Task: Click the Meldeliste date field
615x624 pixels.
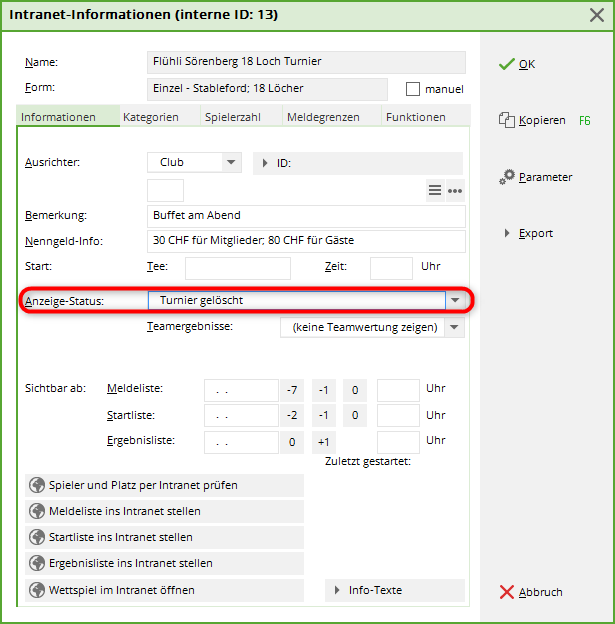Action: [x=241, y=390]
